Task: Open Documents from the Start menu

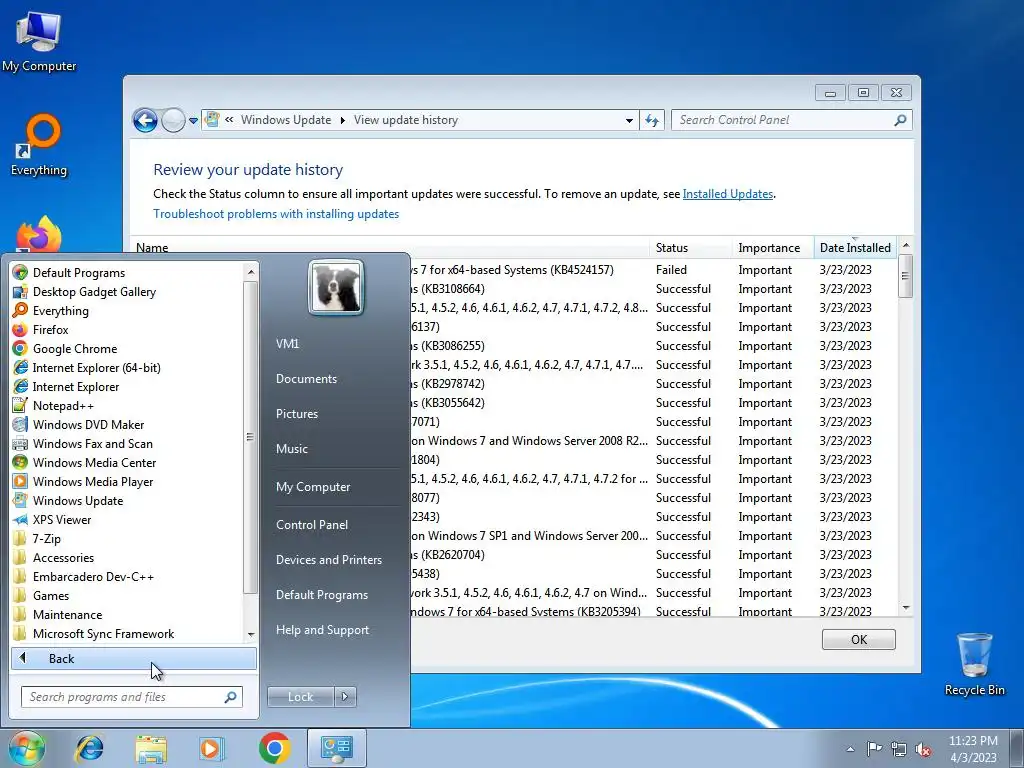Action: (306, 379)
